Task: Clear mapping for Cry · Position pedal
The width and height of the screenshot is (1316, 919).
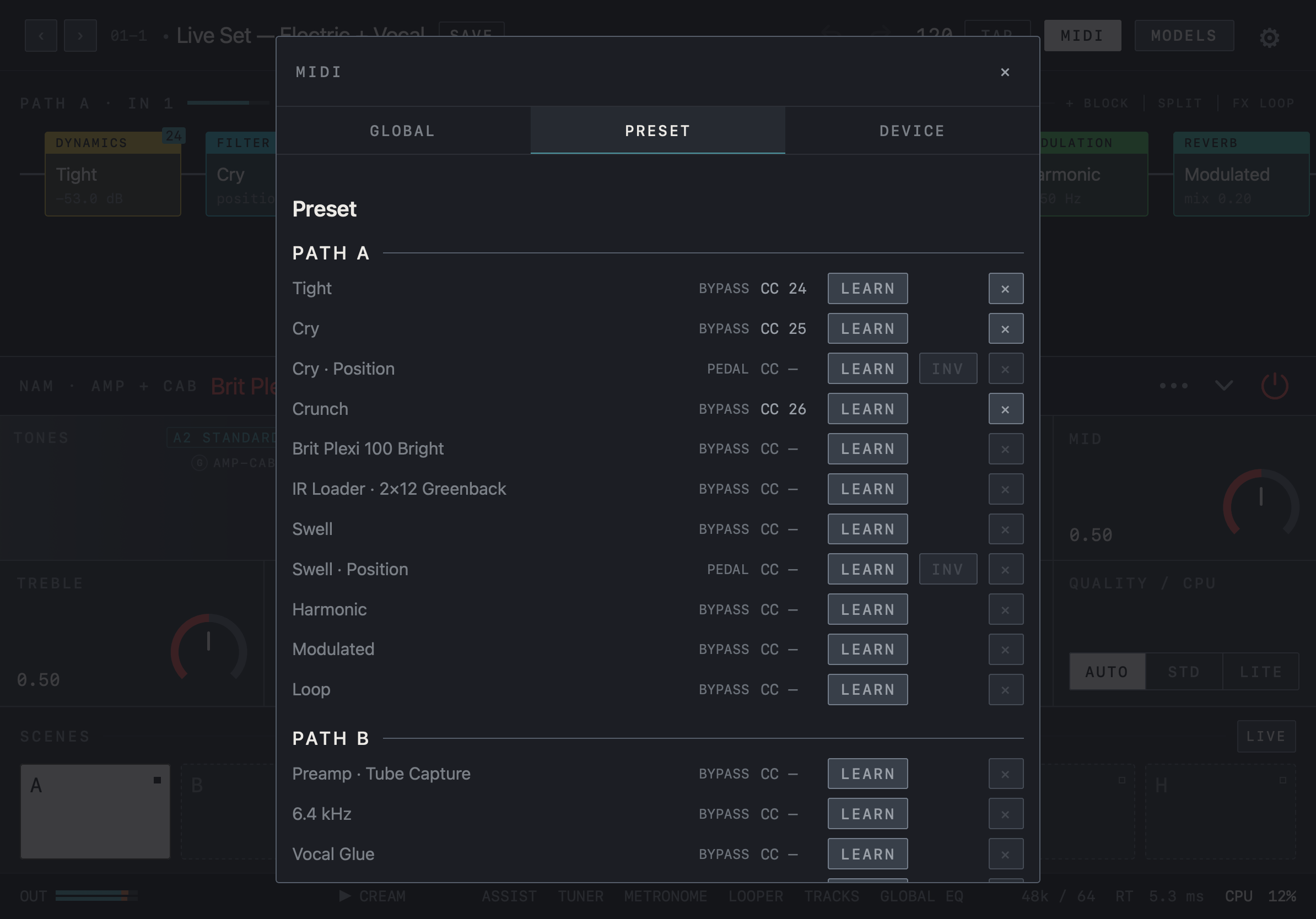Action: point(1005,369)
